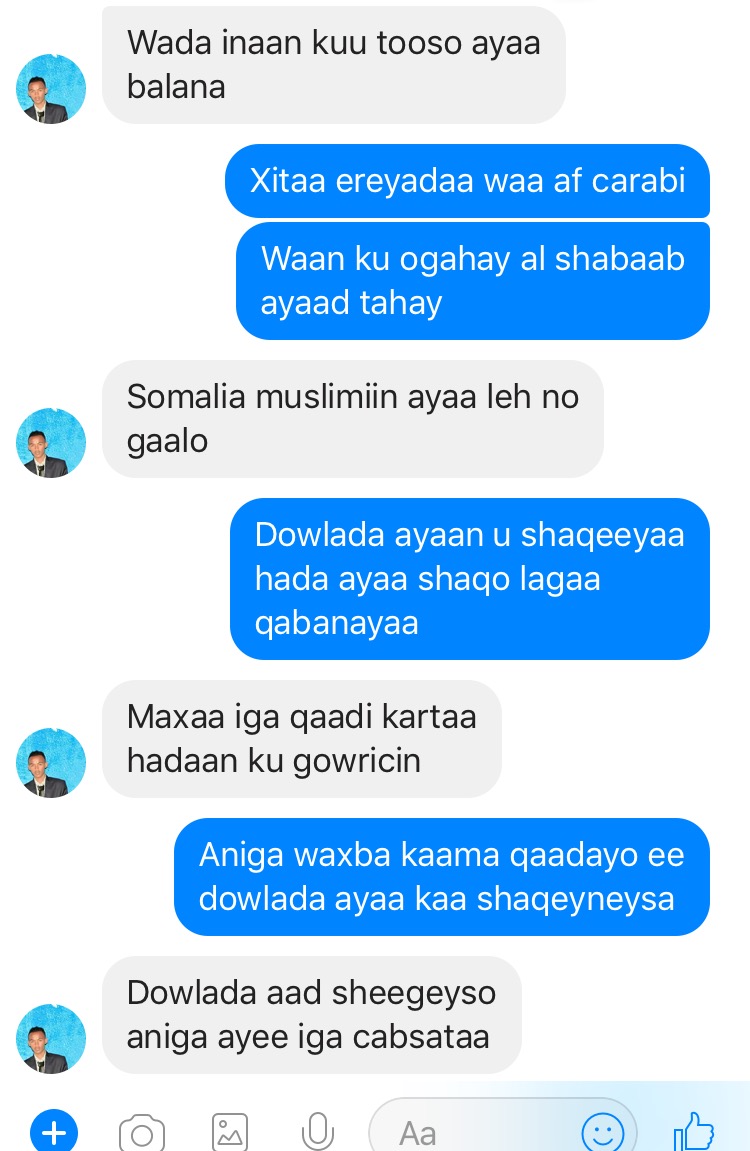Send a thumbs-up like
Viewport: 750px width, 1151px height.
693,1131
